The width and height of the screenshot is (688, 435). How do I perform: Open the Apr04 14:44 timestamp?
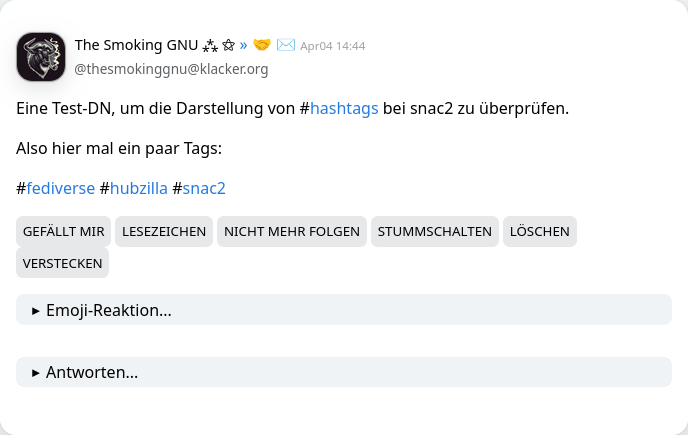(333, 46)
